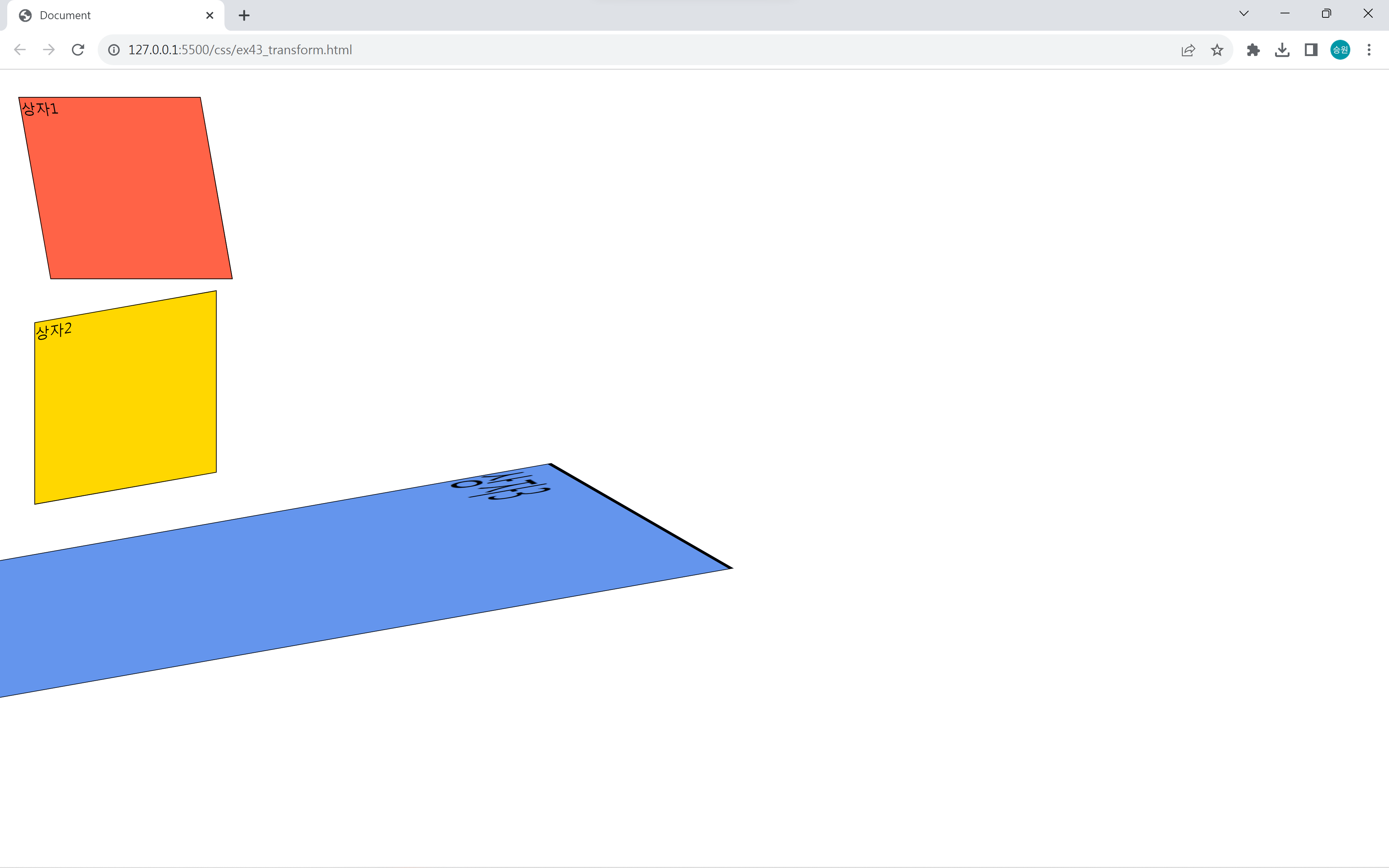The width and height of the screenshot is (1389, 868).
Task: Open the Downloads icon
Action: point(1282,50)
